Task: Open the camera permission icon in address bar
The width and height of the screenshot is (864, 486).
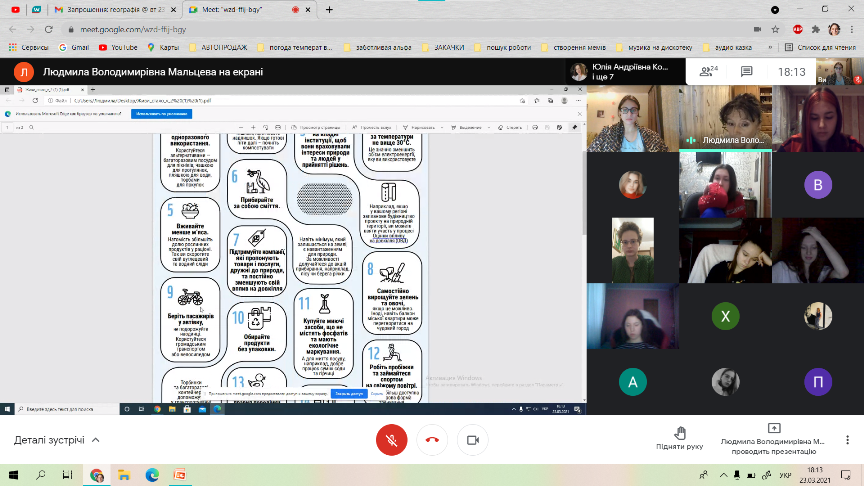Action: (758, 29)
